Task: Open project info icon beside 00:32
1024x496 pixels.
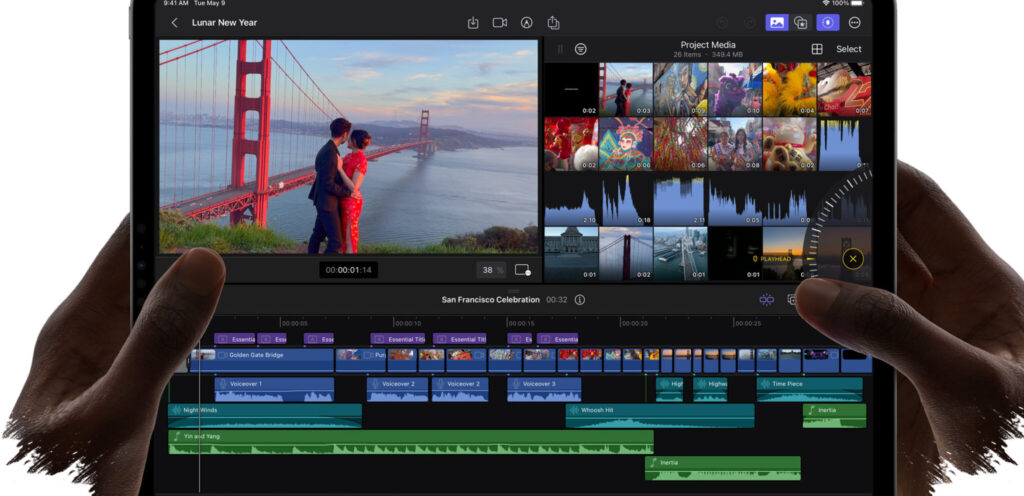Action: 579,300
